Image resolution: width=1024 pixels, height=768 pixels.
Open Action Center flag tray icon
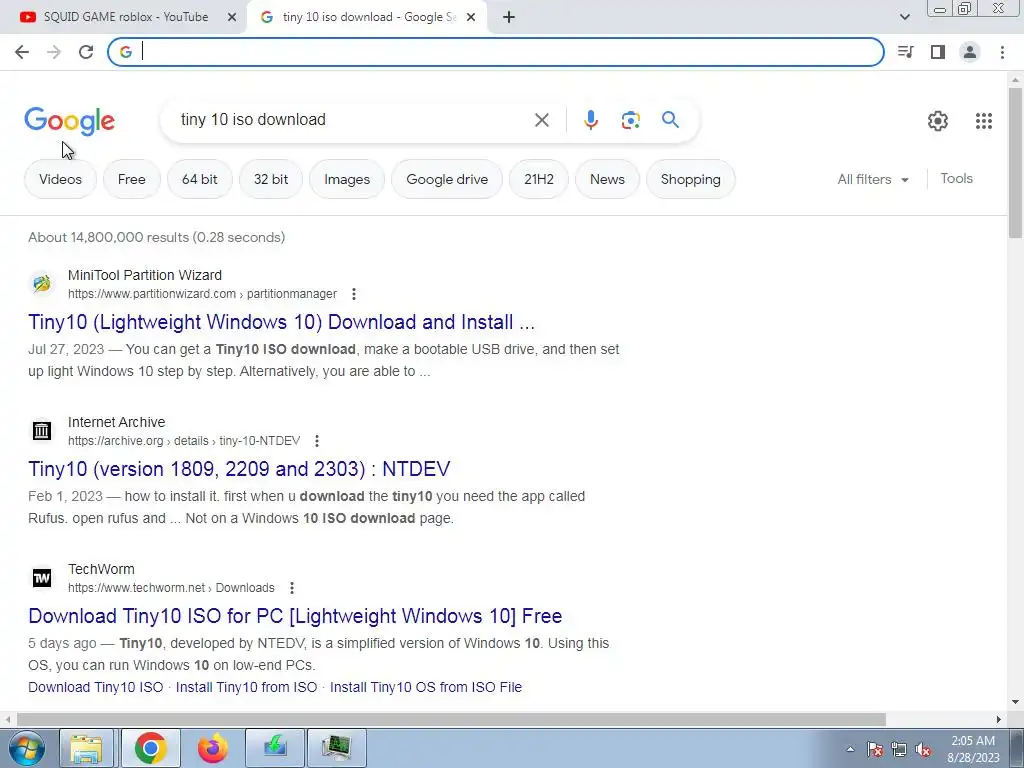click(875, 750)
